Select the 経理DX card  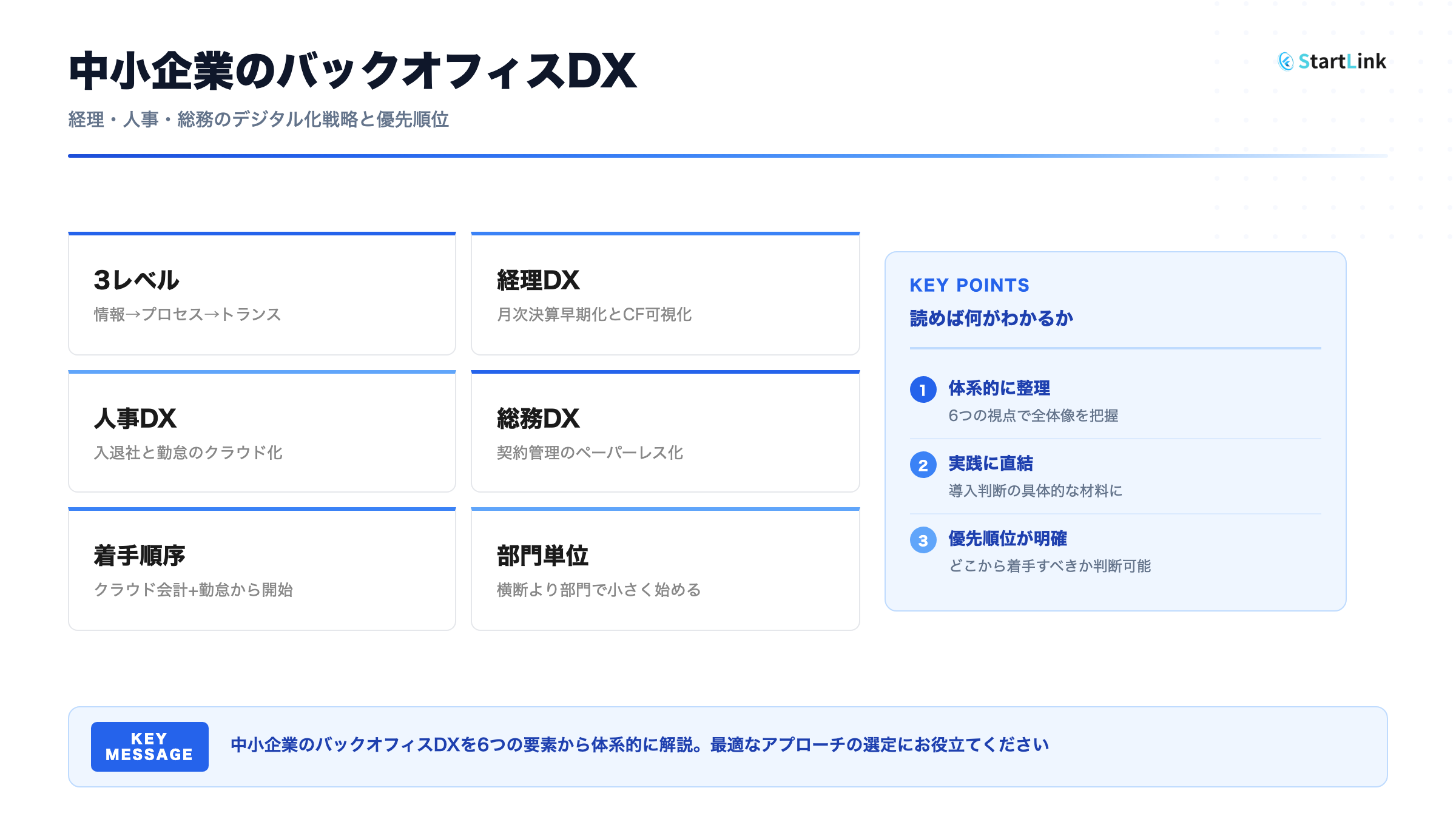tap(665, 294)
